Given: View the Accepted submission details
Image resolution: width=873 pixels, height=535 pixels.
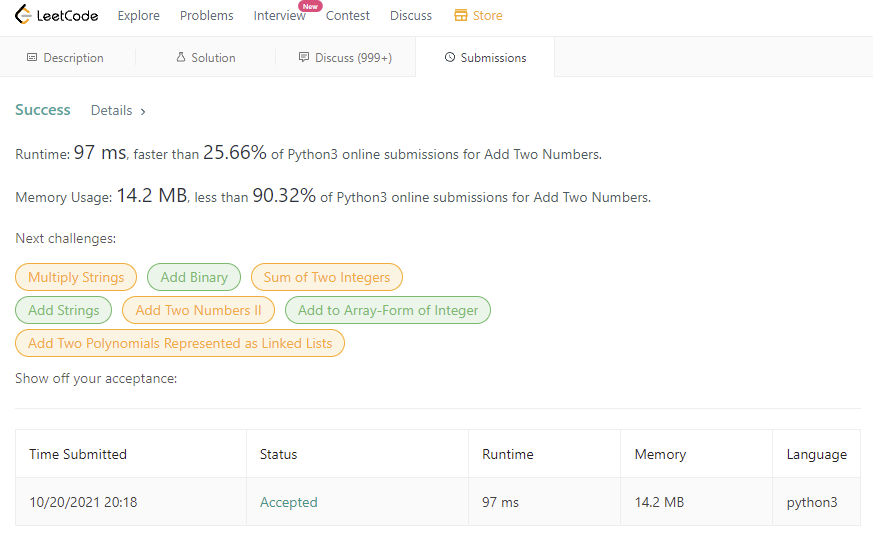Looking at the screenshot, I should 288,502.
